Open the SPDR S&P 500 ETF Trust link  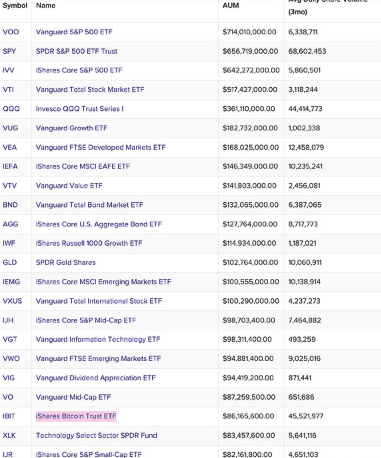coord(77,51)
